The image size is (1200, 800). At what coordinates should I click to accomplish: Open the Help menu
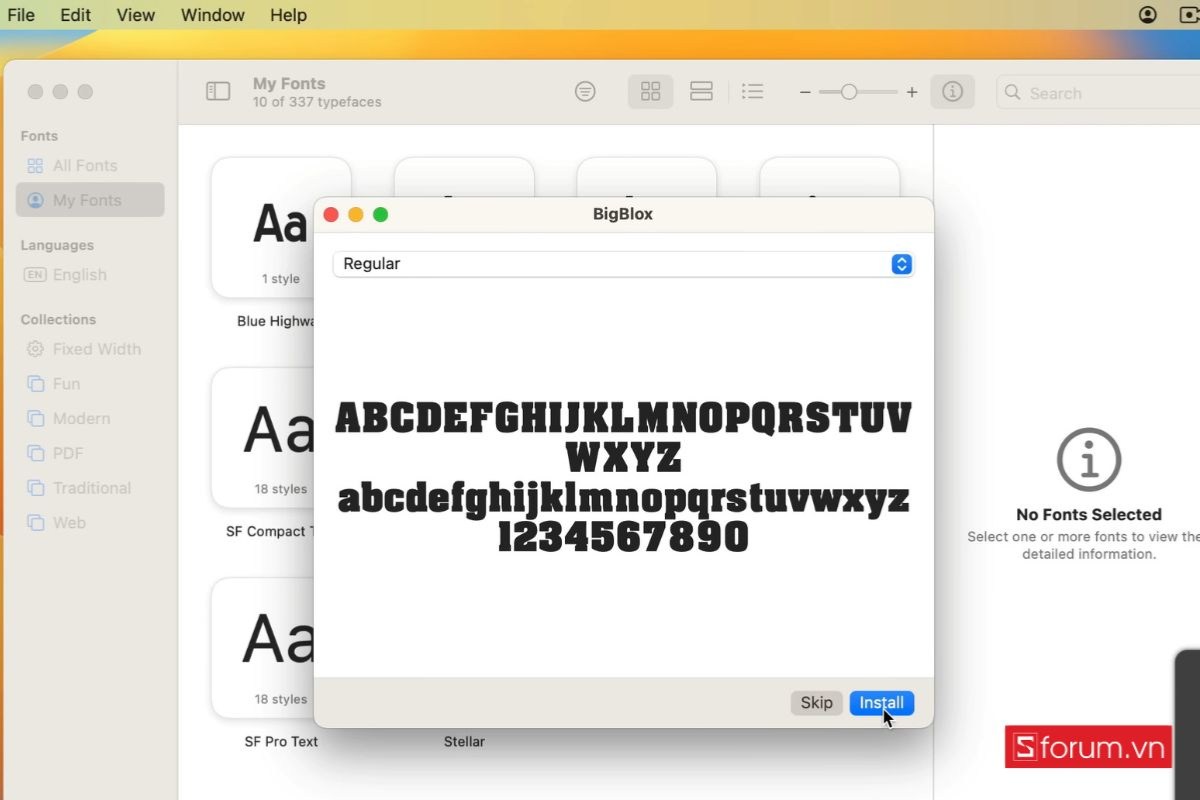[289, 15]
